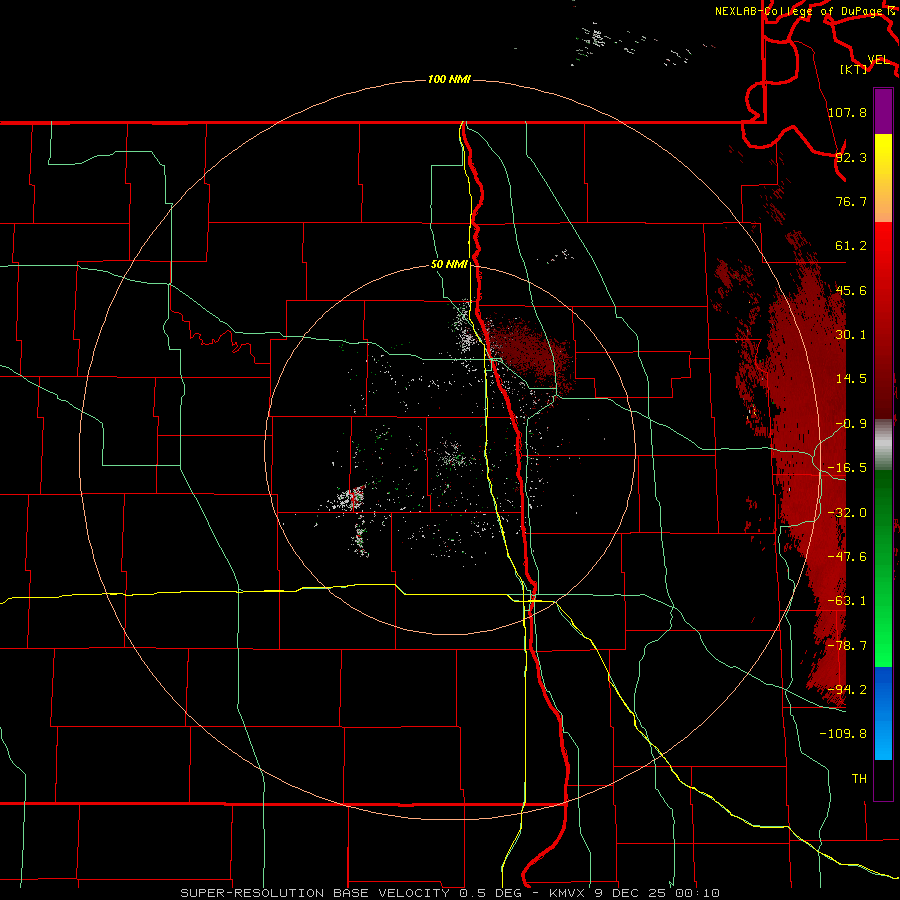Select the 61.2 velocity scale value
The height and width of the screenshot is (900, 900).
tap(851, 246)
